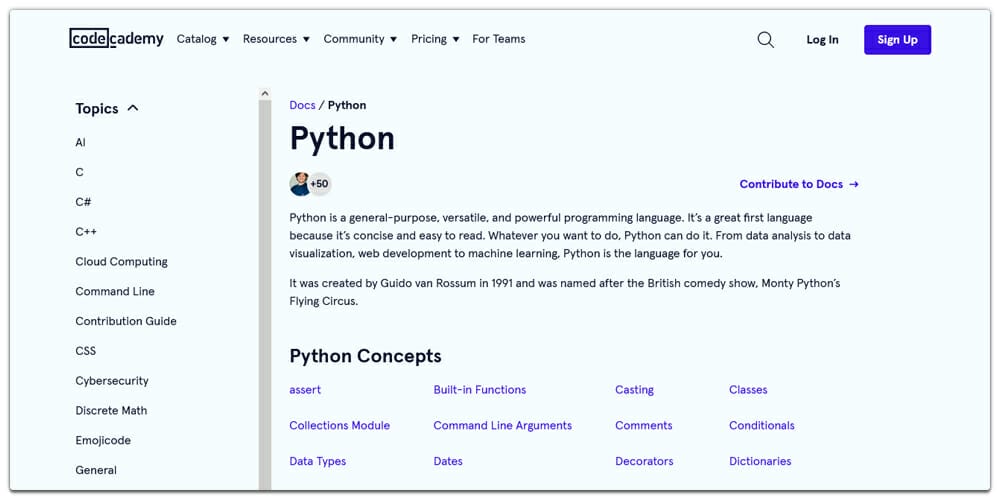Select the C++ topic
This screenshot has width=1000, height=500.
86,232
